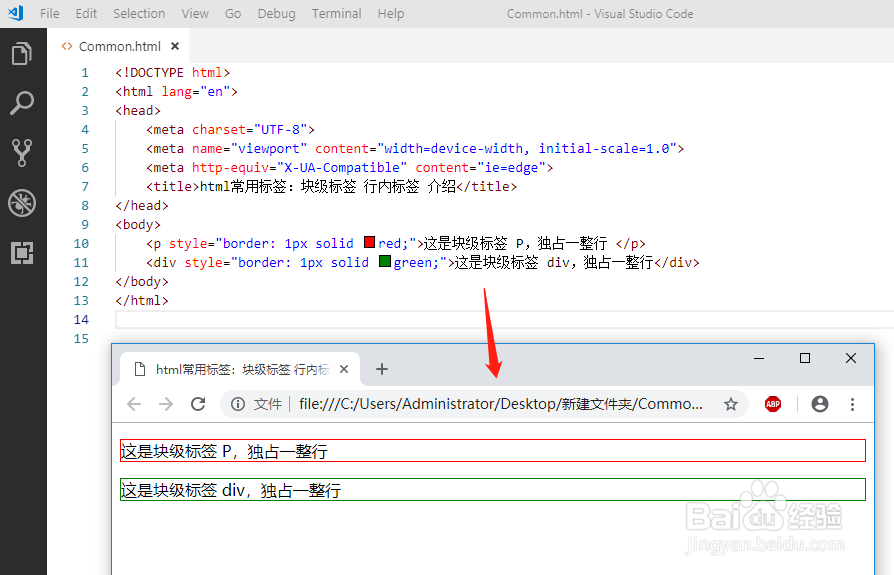The width and height of the screenshot is (894, 575).
Task: Place cursor on empty line 14
Action: [505, 320]
